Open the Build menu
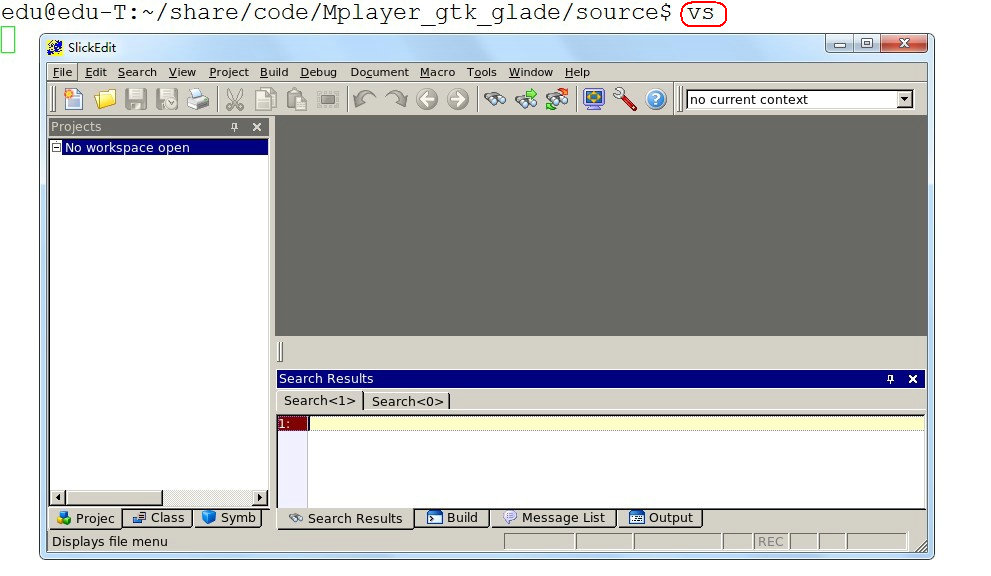The image size is (991, 576). coord(274,72)
